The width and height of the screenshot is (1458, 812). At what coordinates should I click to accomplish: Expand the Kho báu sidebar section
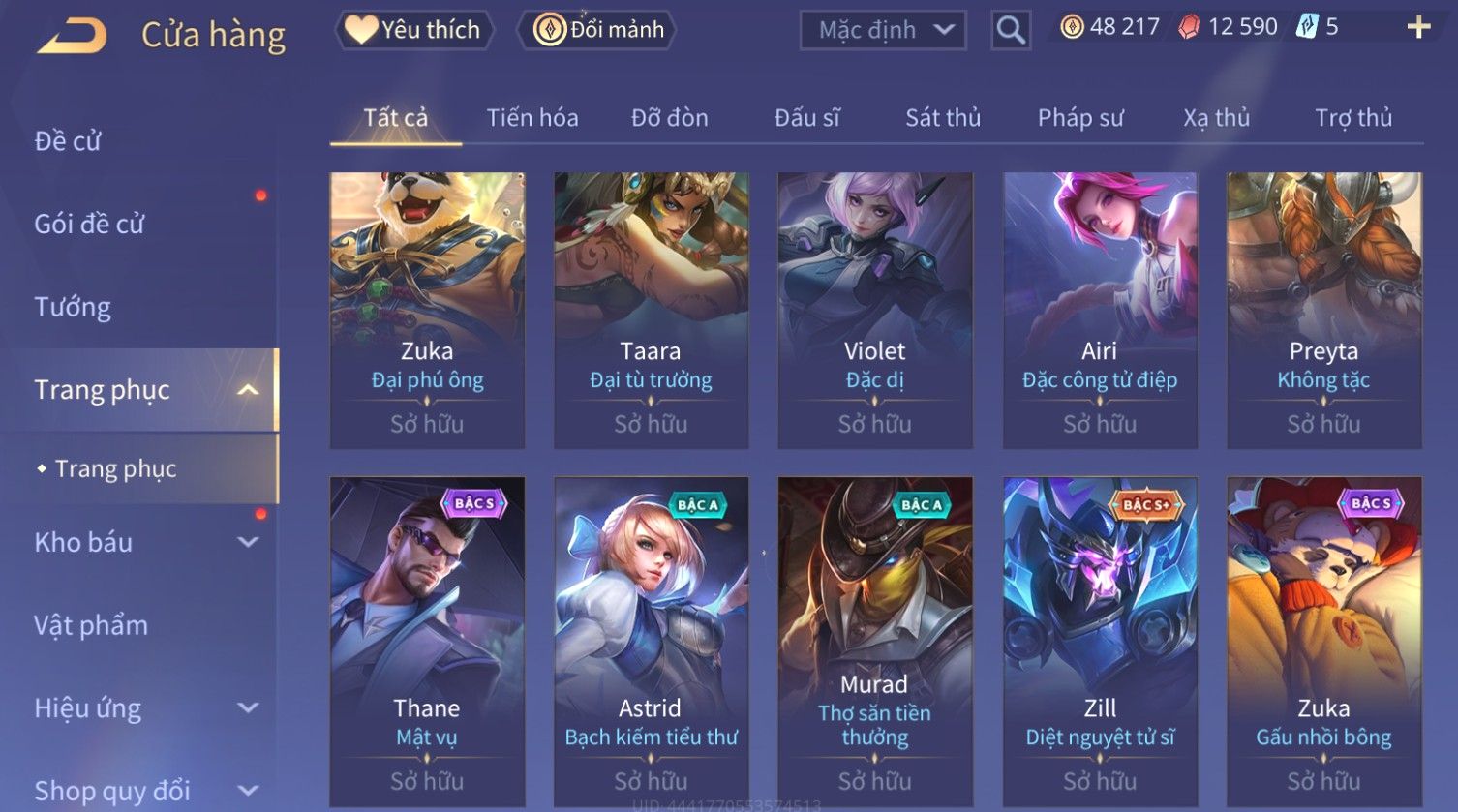pyautogui.click(x=249, y=542)
